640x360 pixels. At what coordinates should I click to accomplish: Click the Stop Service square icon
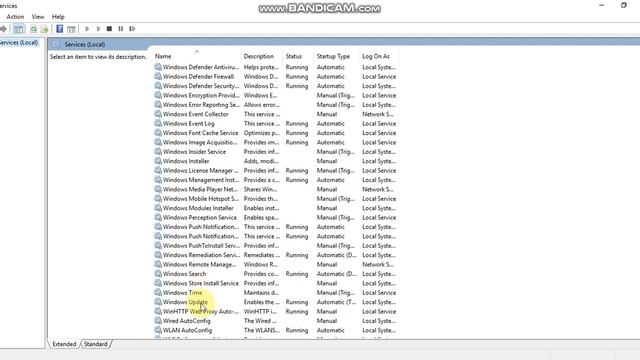pyautogui.click(x=109, y=29)
